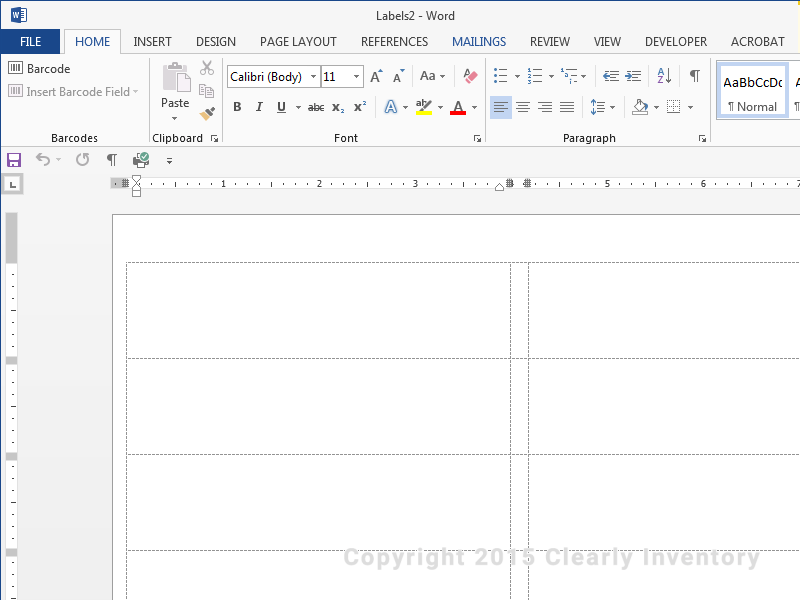Toggle Show/Hide paragraph marks in Paragraph group

coord(694,77)
